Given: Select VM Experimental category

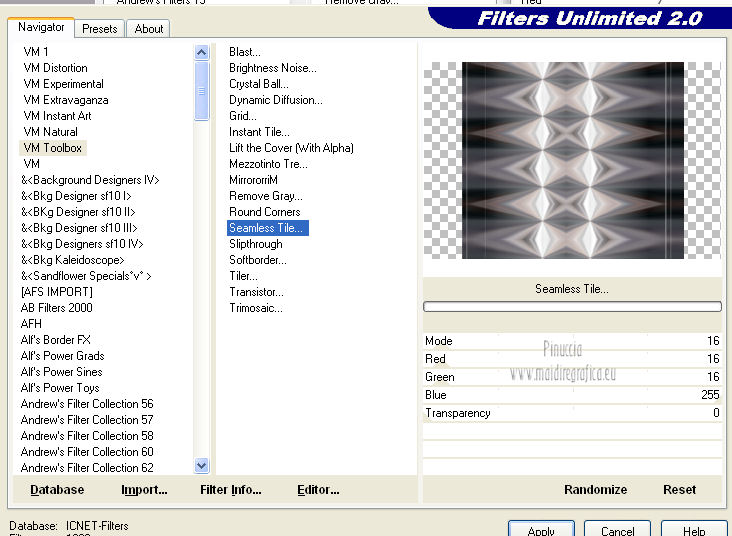Looking at the screenshot, I should [x=63, y=84].
